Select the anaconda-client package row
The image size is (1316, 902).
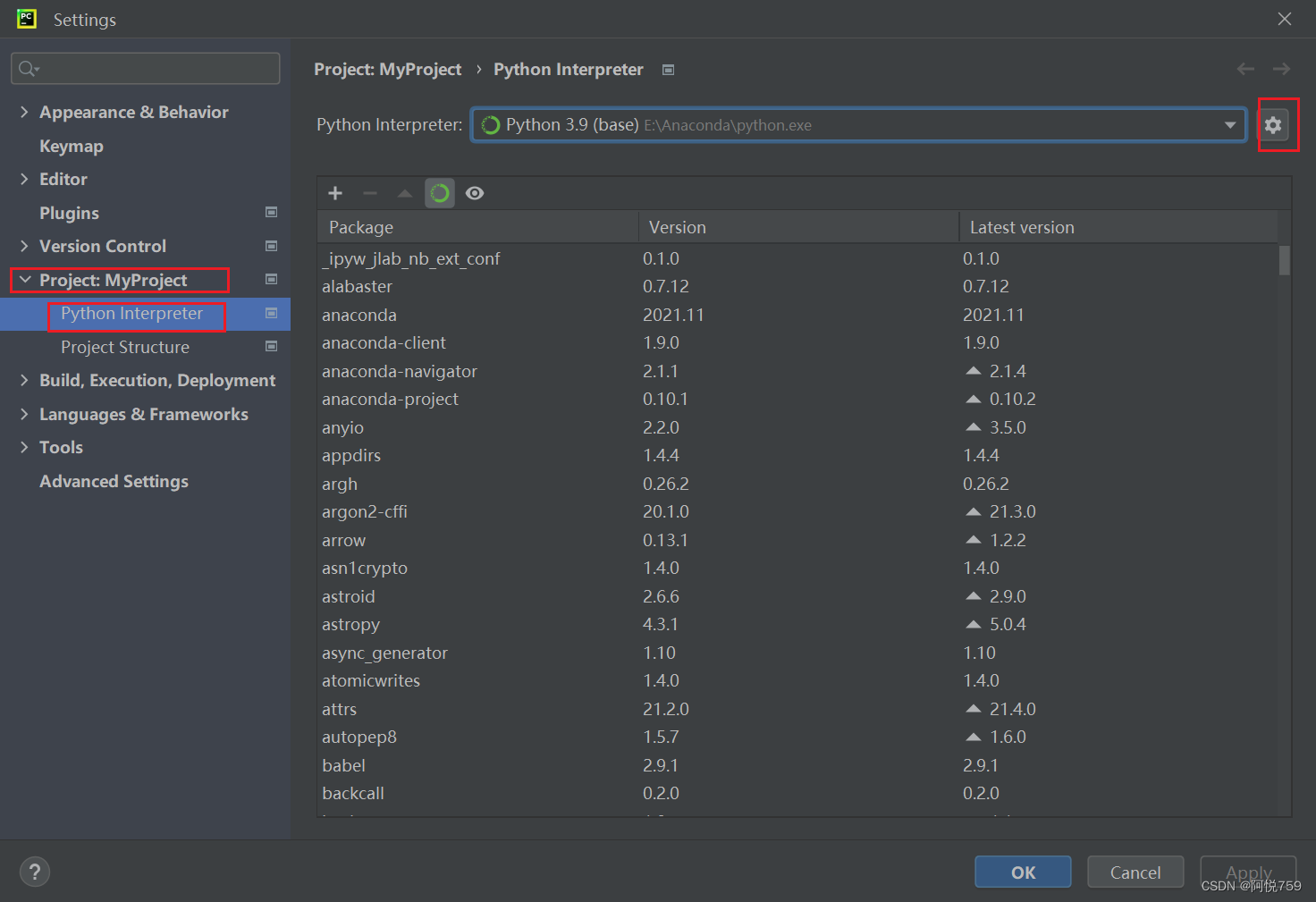(798, 342)
